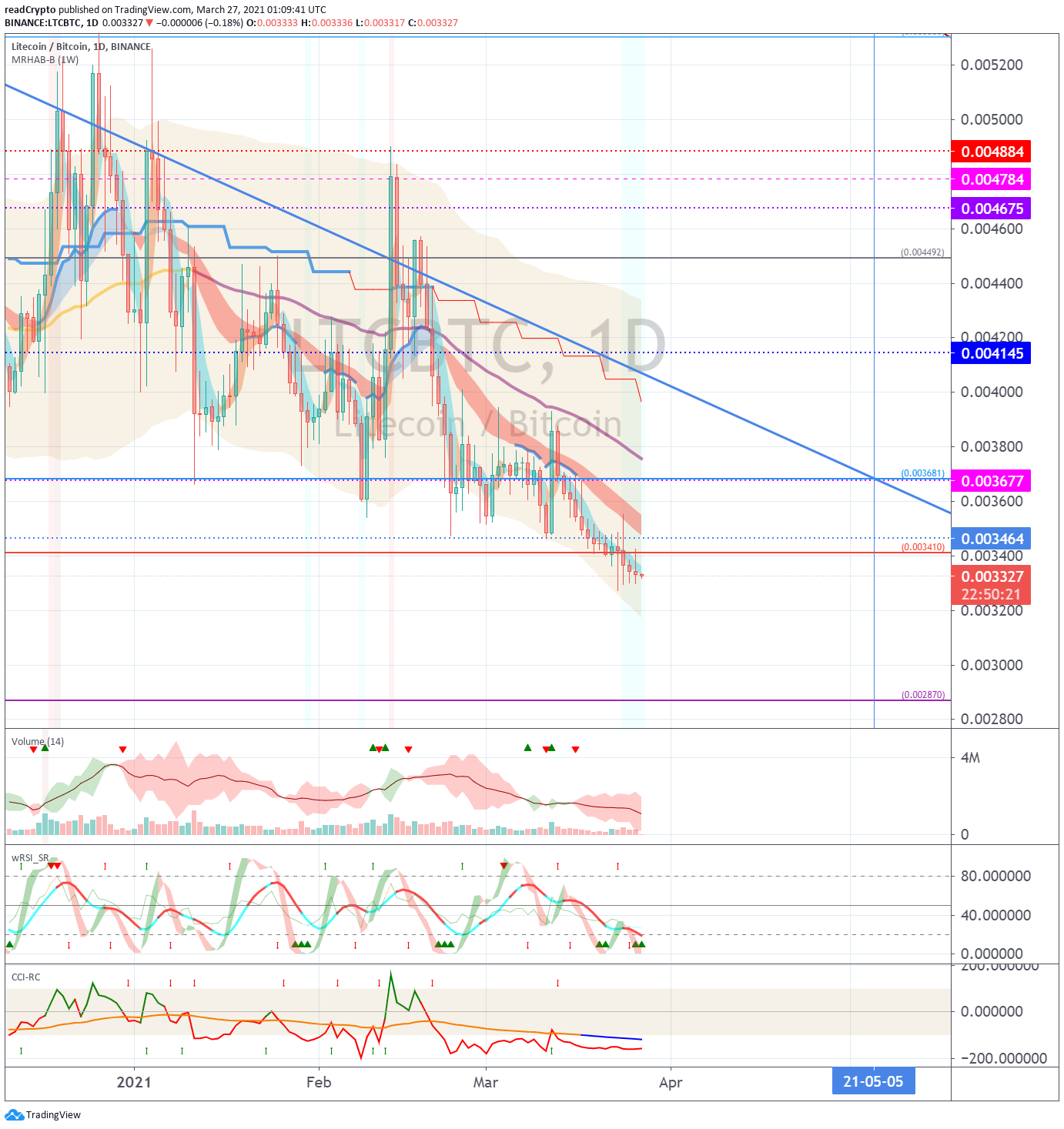Click the red 0.004884 price label
The width and height of the screenshot is (1064, 1129).
click(x=991, y=152)
